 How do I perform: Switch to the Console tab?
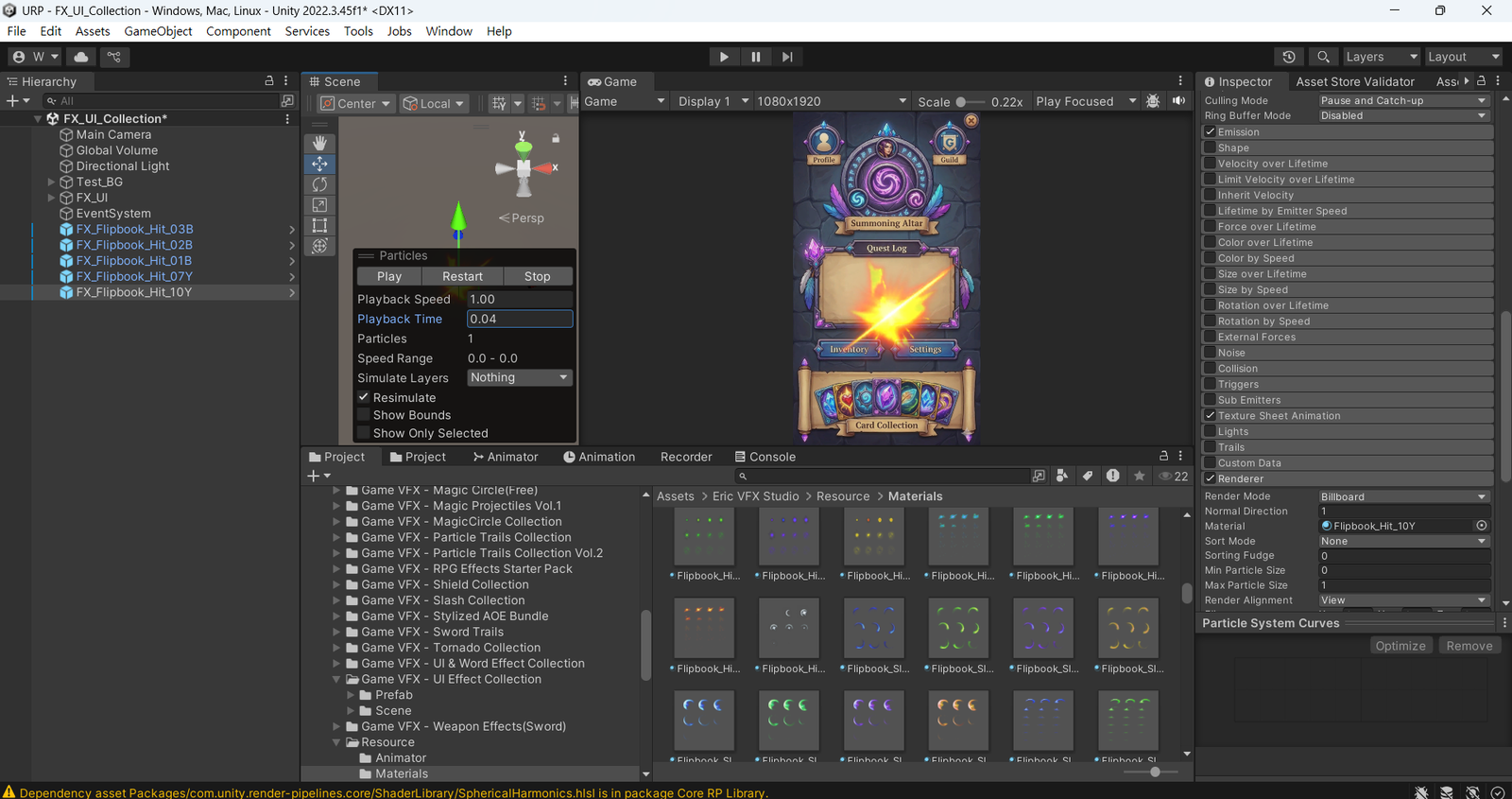[765, 457]
